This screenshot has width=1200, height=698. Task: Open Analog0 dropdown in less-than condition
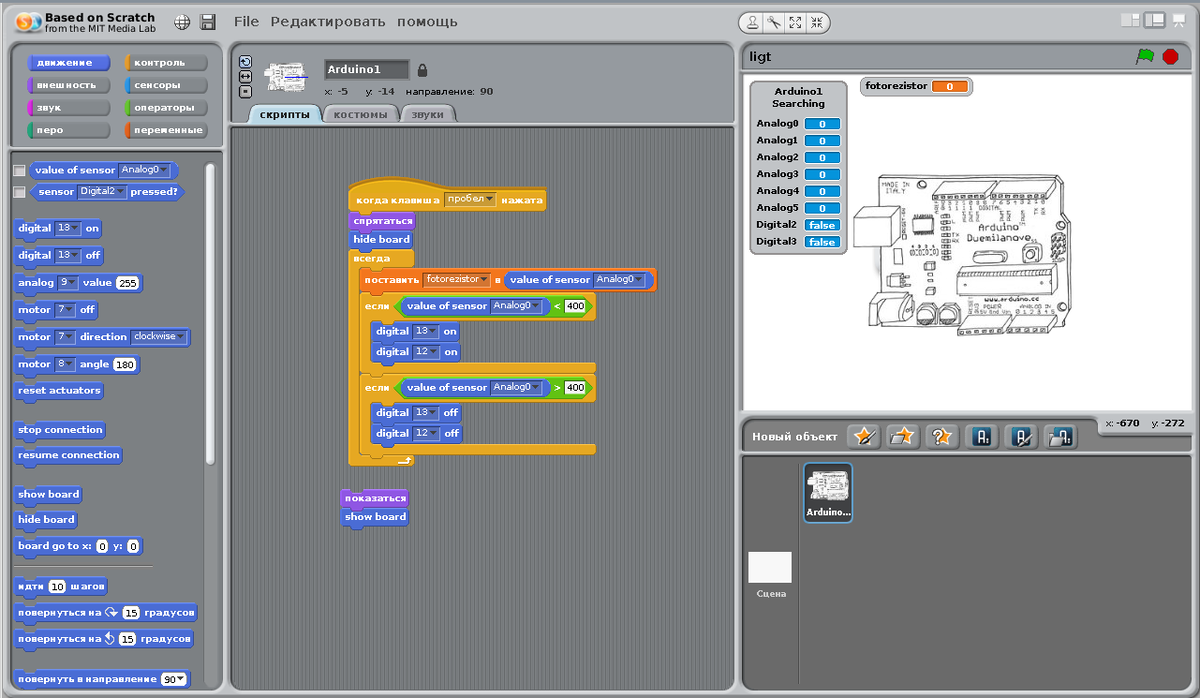(x=516, y=306)
